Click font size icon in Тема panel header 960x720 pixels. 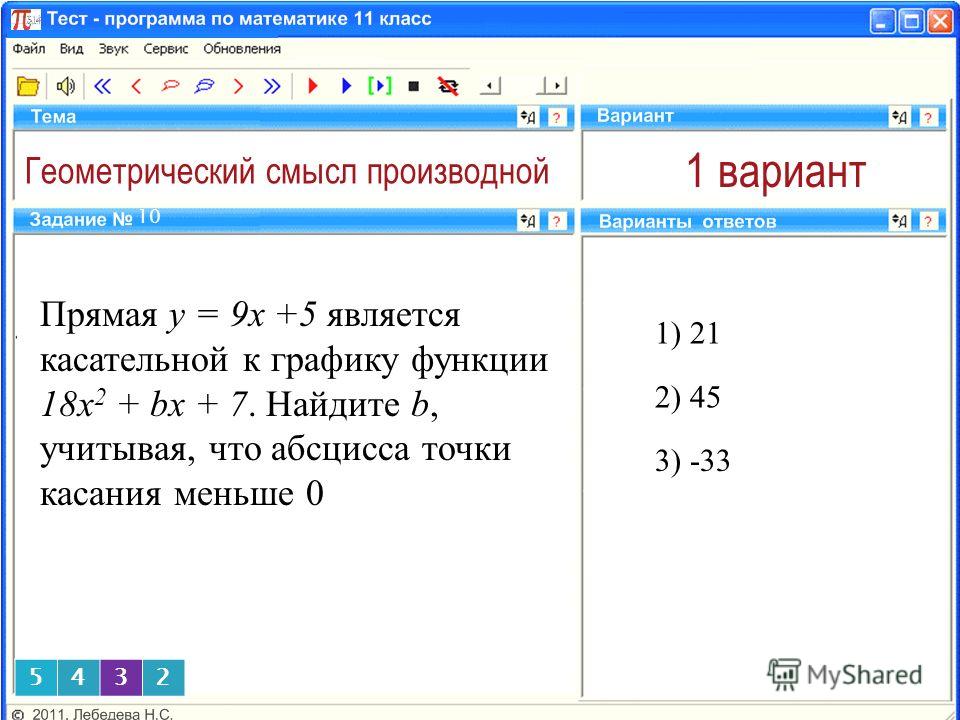[x=528, y=117]
